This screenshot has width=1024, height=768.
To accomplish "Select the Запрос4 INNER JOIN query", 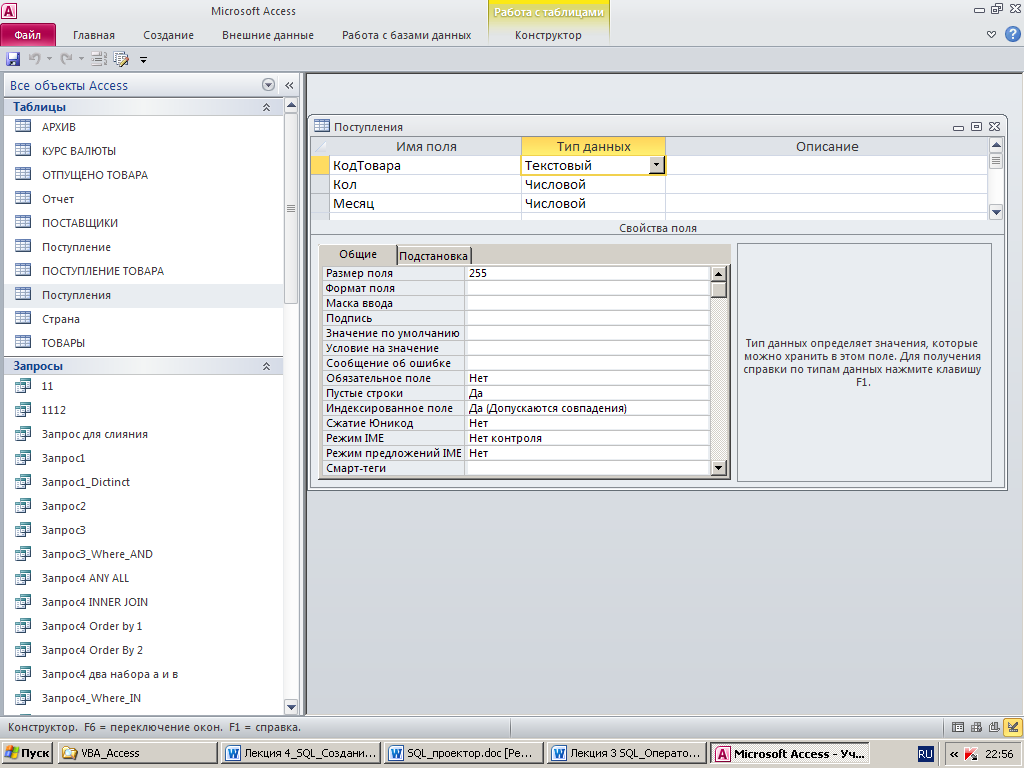I will (95, 602).
